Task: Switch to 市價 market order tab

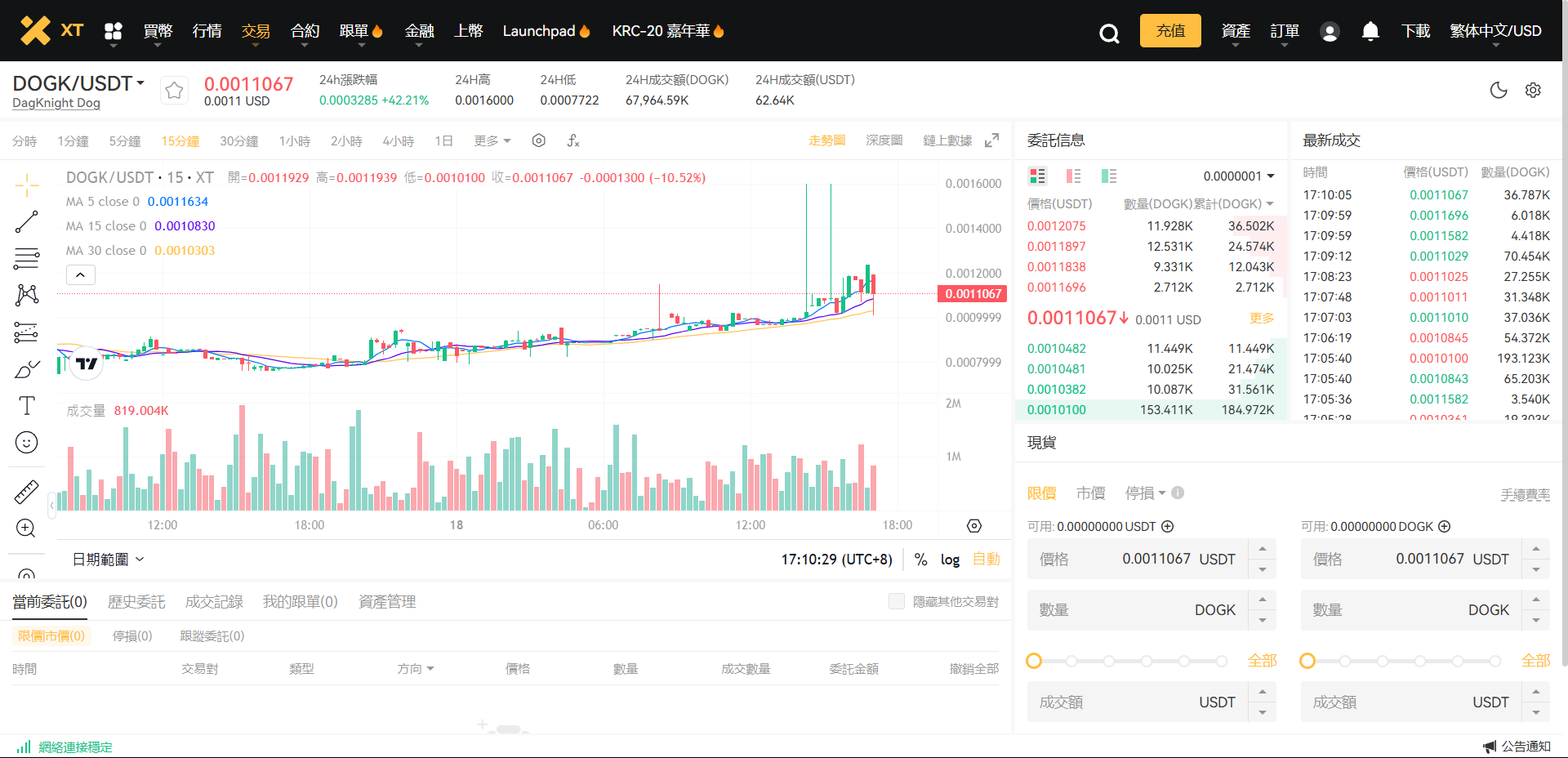Action: pos(1090,493)
